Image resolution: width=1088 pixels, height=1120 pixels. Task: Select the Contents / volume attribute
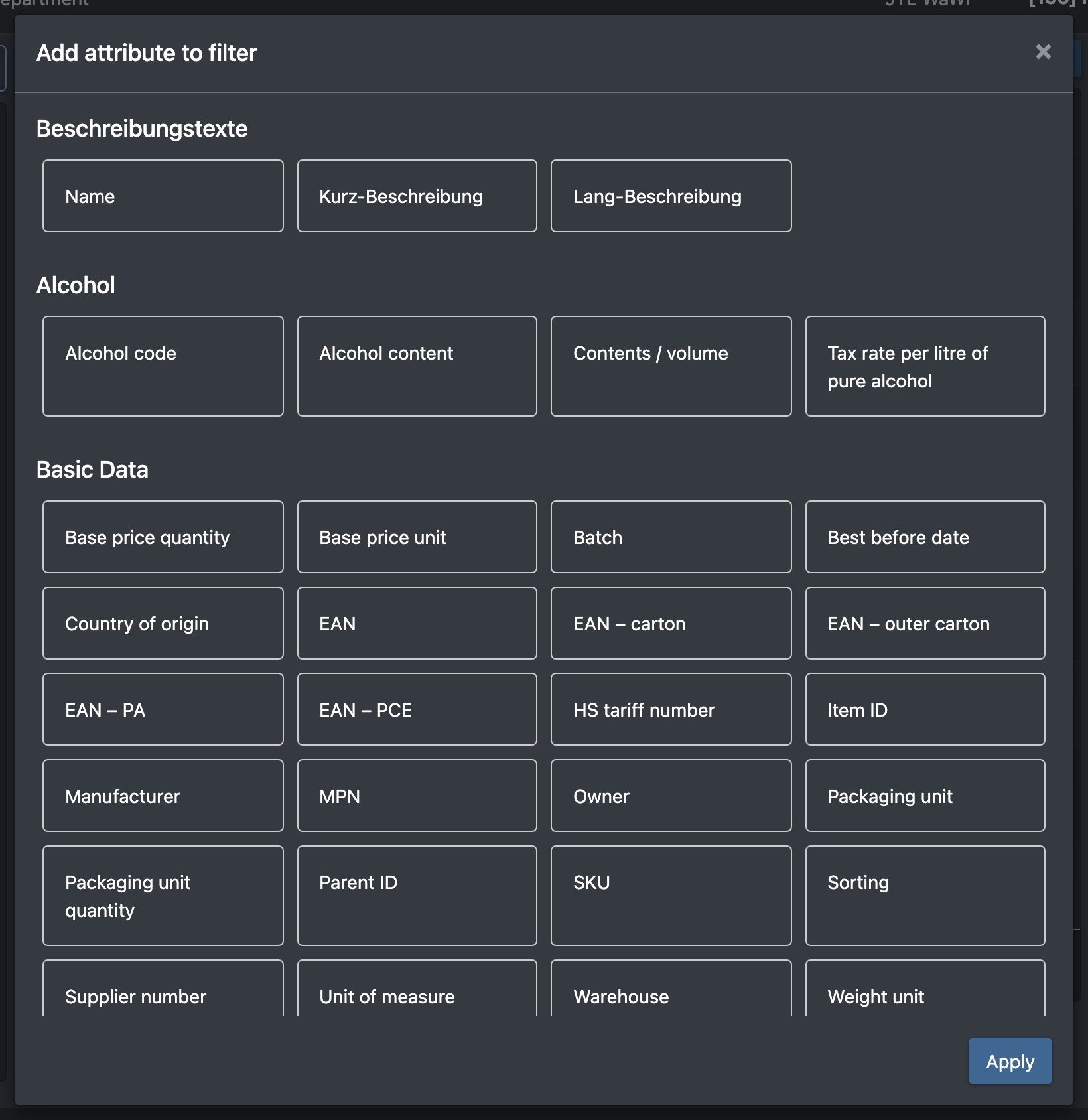pos(671,366)
